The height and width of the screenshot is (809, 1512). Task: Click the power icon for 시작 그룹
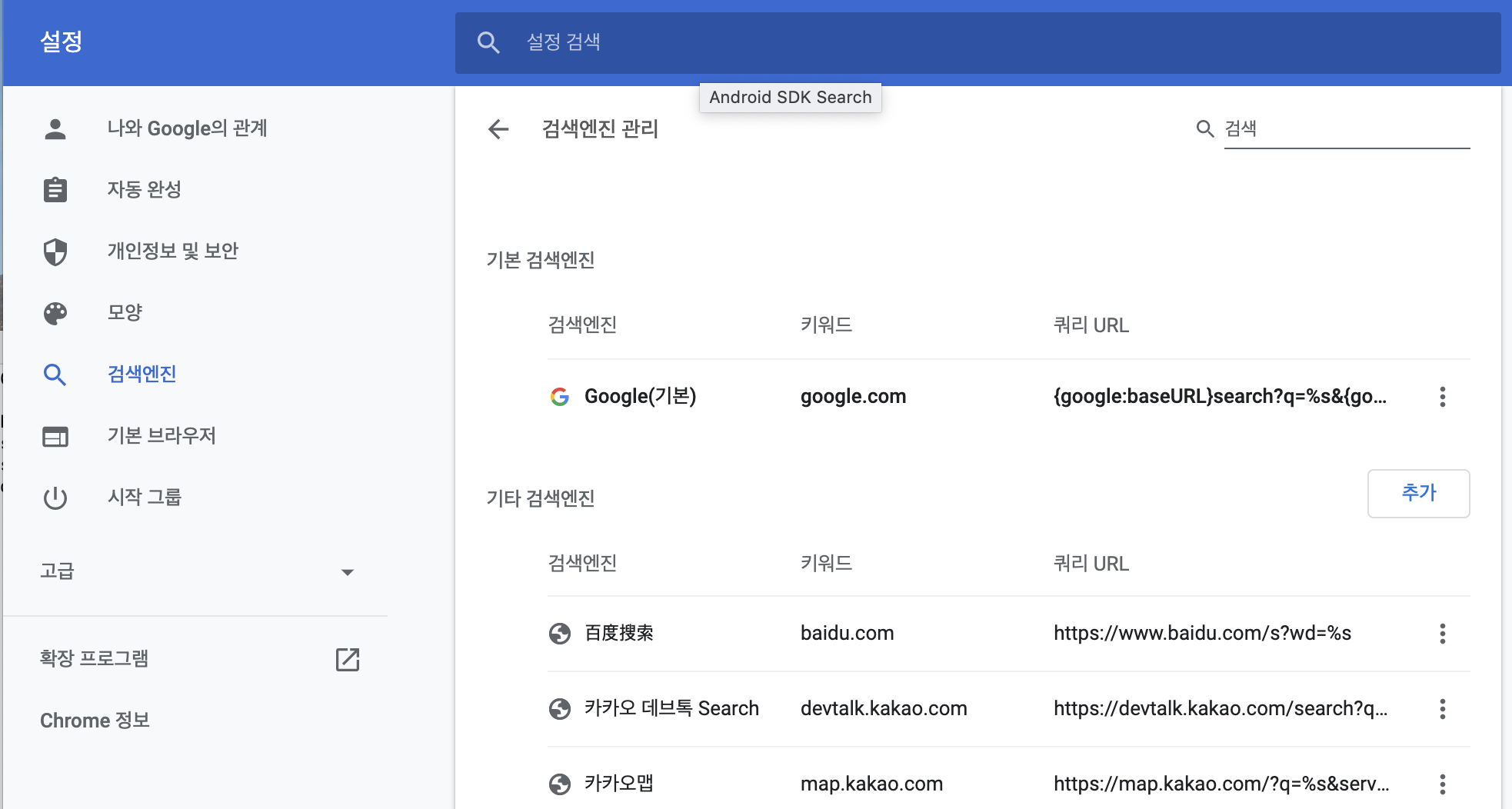click(55, 498)
